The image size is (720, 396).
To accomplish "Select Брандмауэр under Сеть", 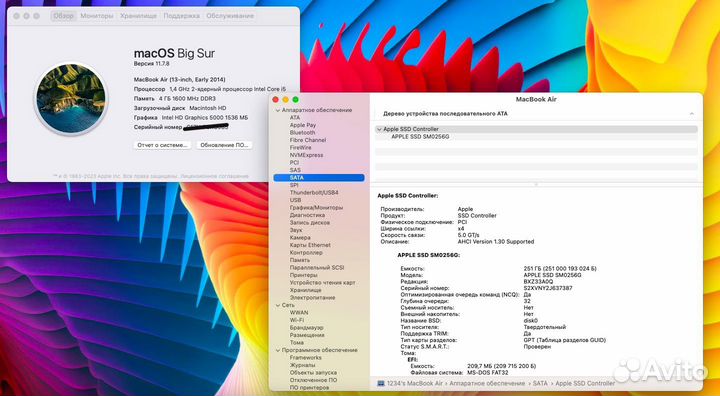I will click(x=306, y=328).
